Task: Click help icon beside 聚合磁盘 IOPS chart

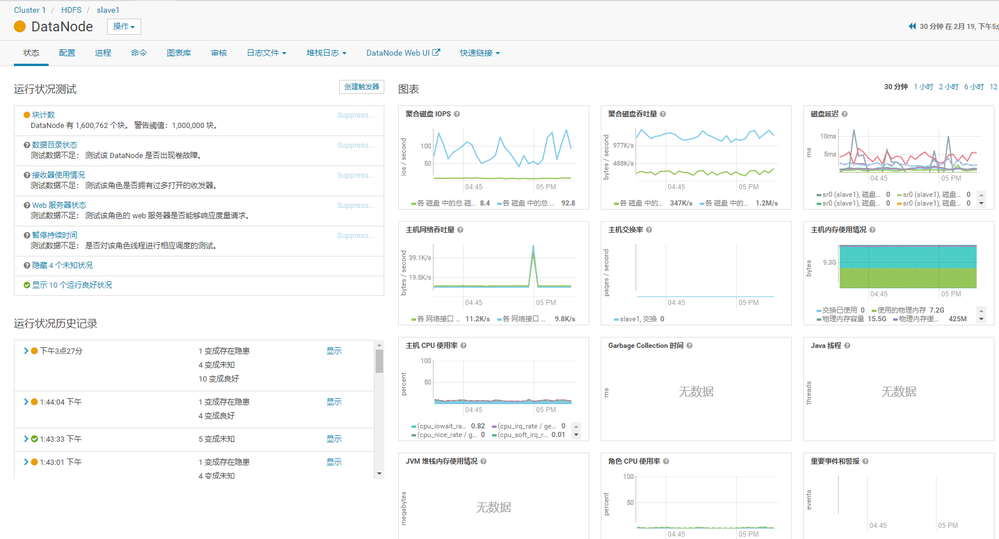Action: [x=457, y=114]
